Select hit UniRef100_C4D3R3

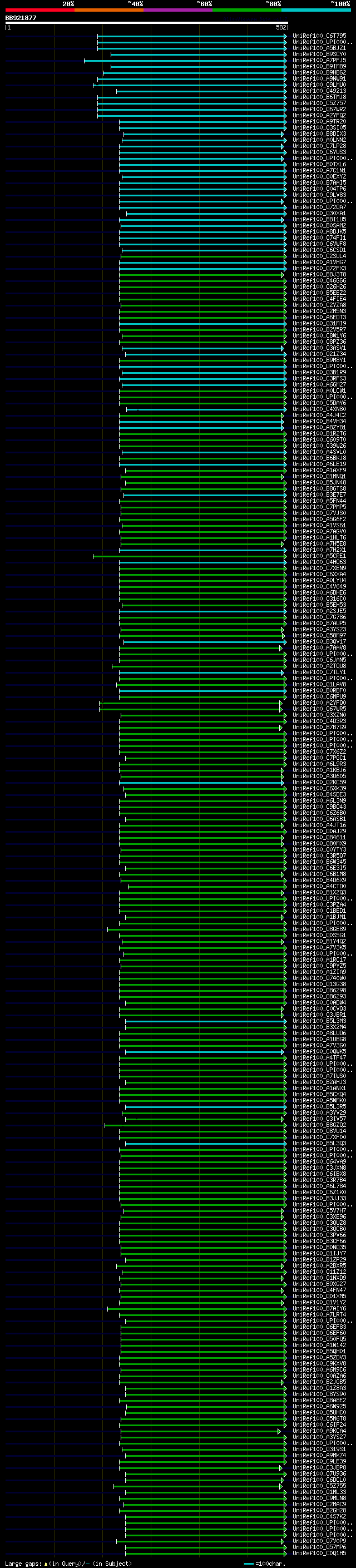tap(319, 721)
